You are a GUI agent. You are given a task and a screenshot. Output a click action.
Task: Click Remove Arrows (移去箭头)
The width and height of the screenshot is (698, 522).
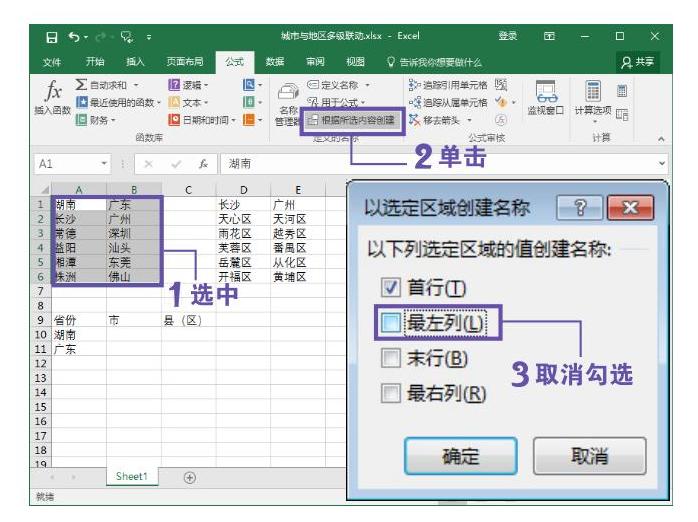pos(434,120)
